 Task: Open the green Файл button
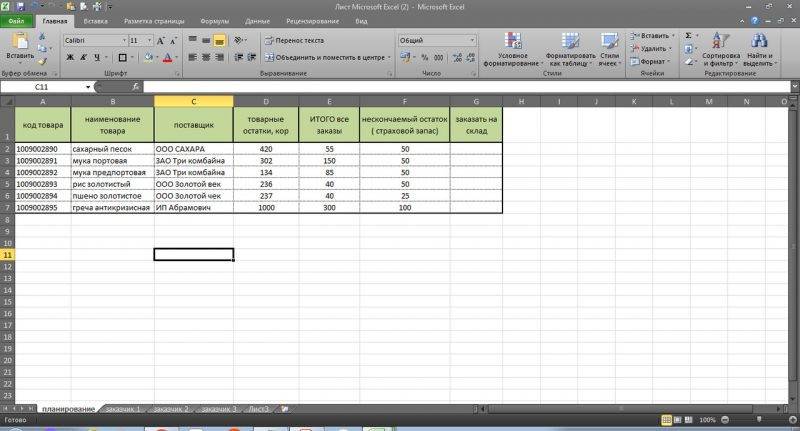pos(17,20)
